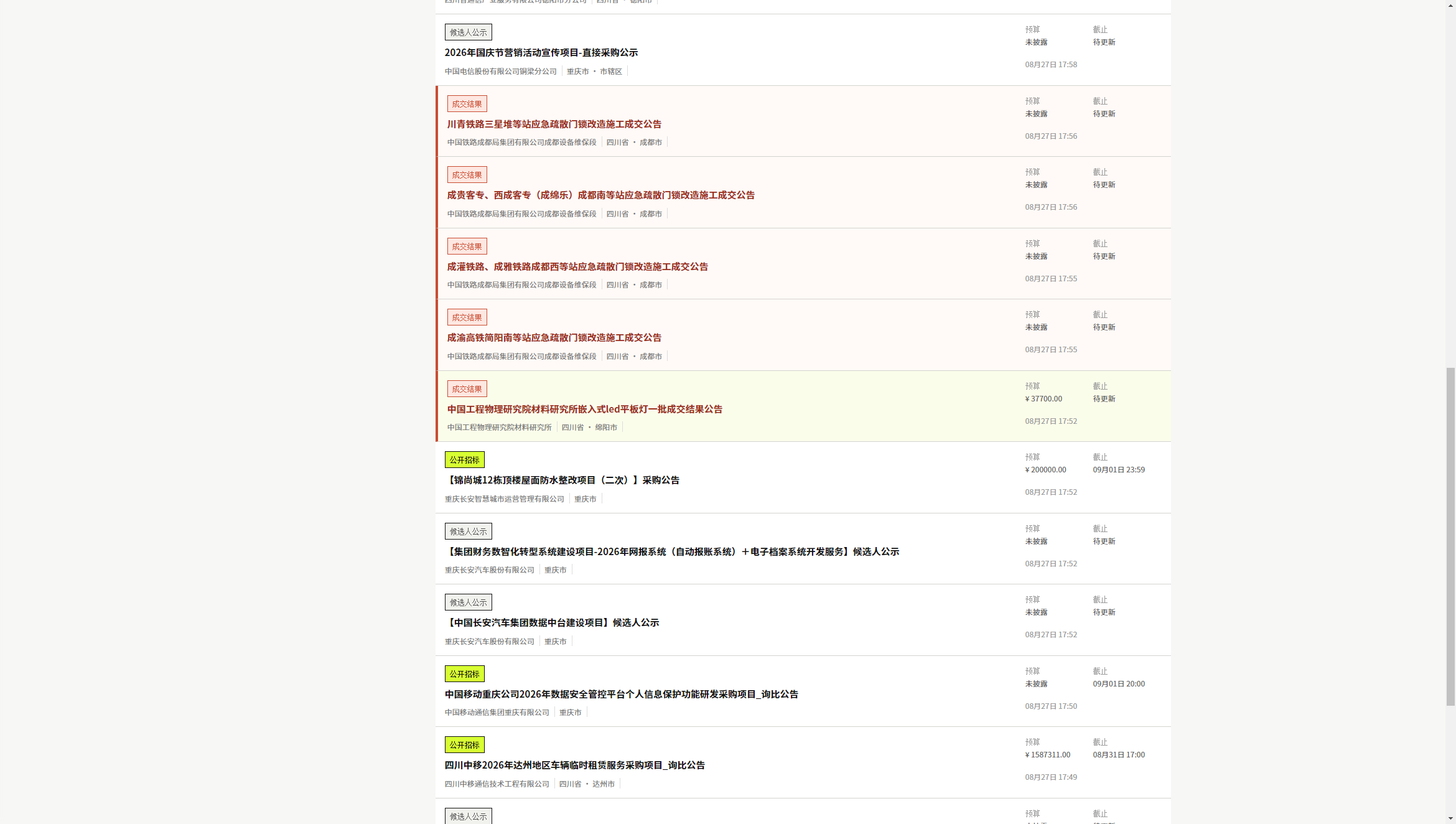1456x824 pixels.
Task: Open 中国长安汽车集团数据中台建设项目 候选人公示
Action: (551, 622)
